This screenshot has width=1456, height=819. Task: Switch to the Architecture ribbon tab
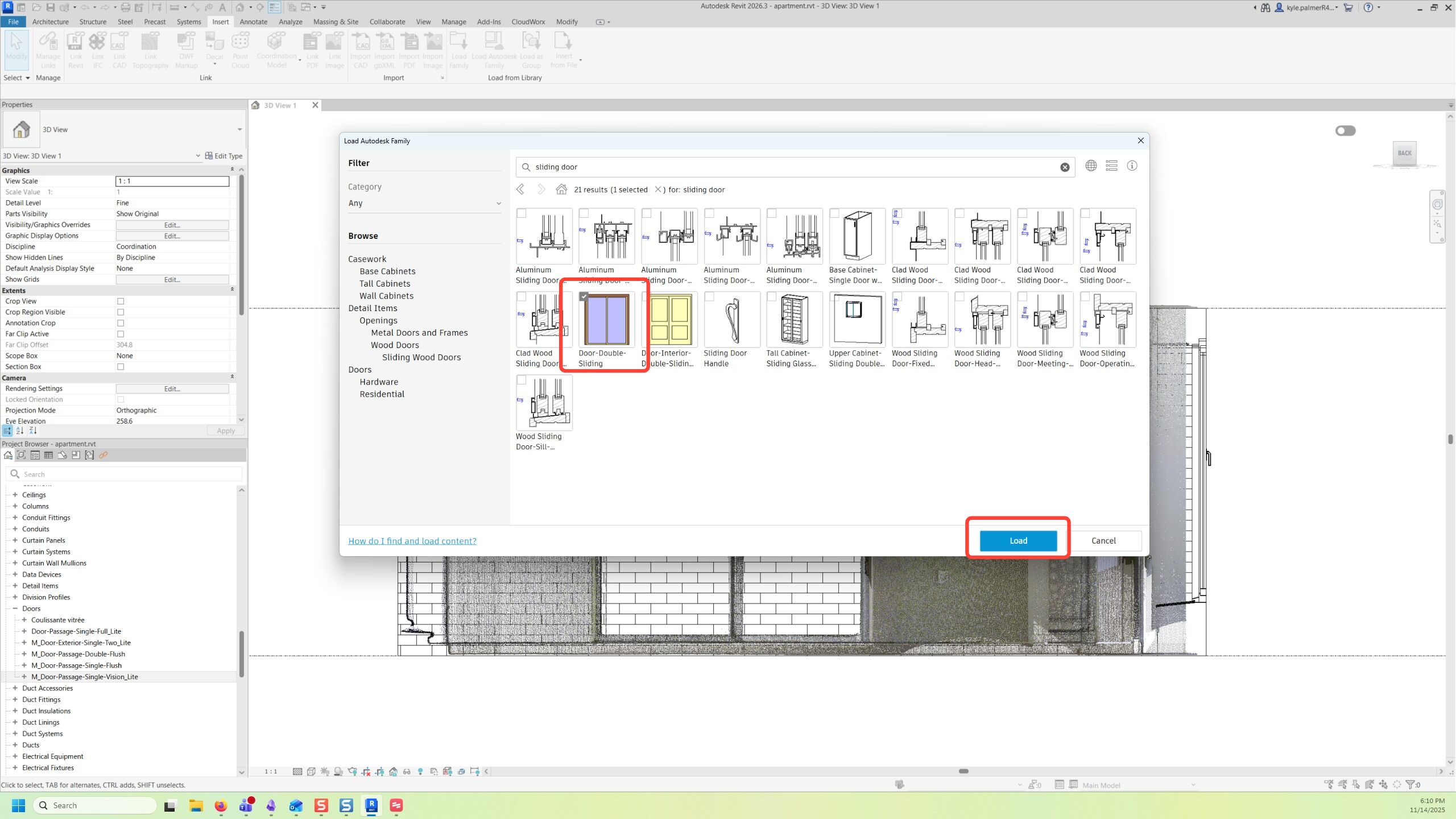(50, 22)
